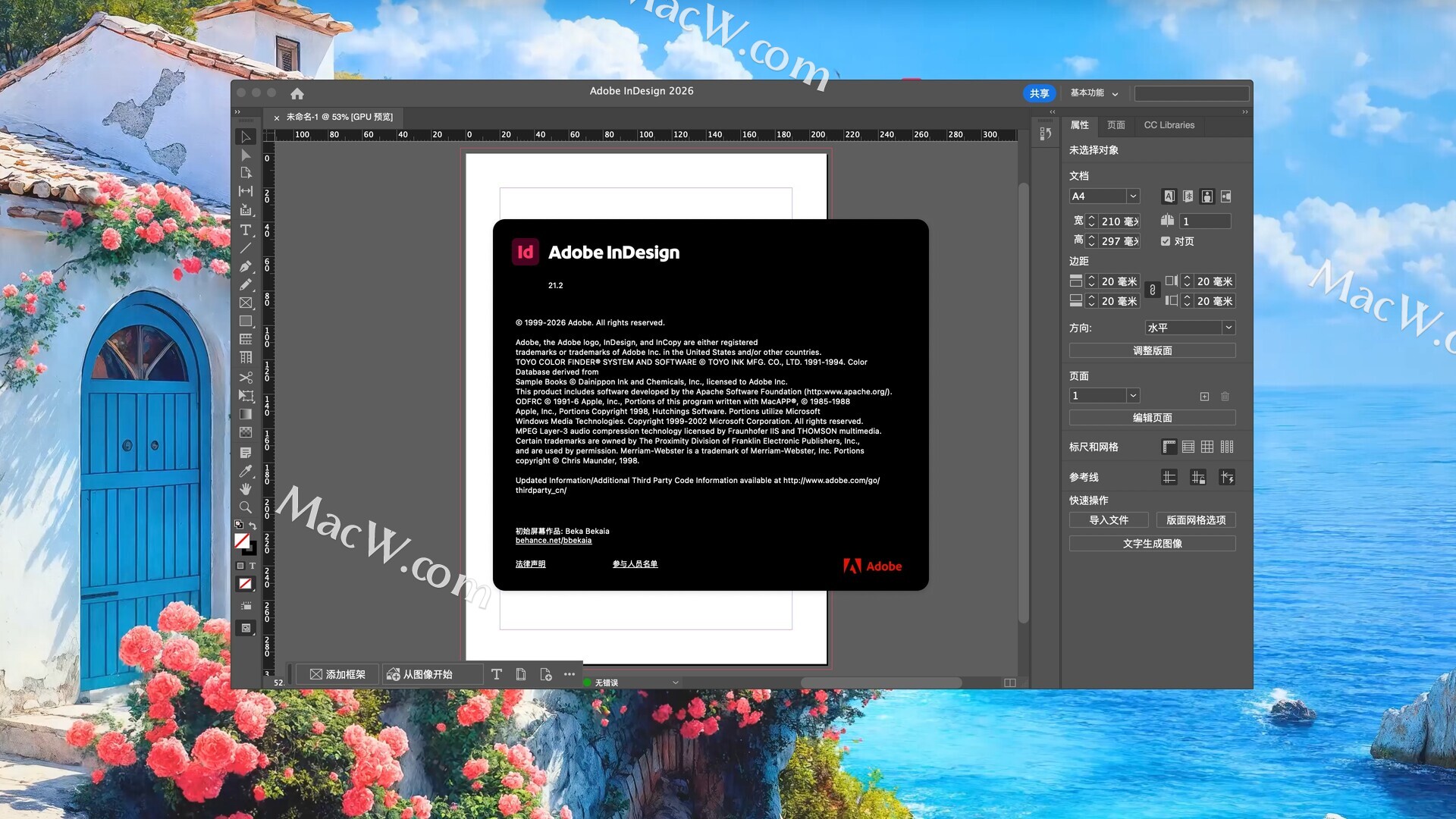Image resolution: width=1456 pixels, height=819 pixels.
Task: Click the fill color swatch in toolbar
Action: click(x=242, y=541)
